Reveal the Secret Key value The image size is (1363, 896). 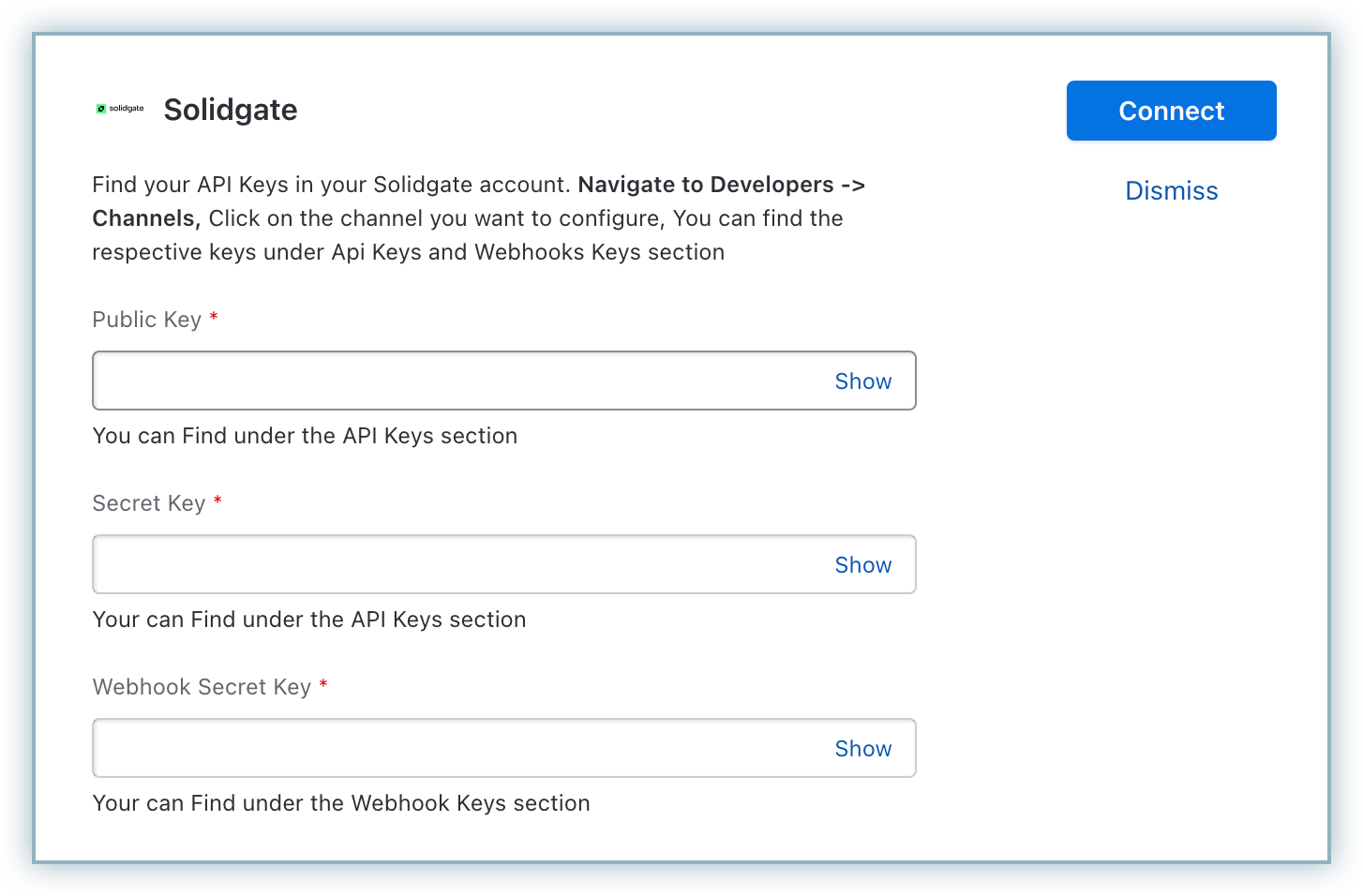[x=862, y=565]
